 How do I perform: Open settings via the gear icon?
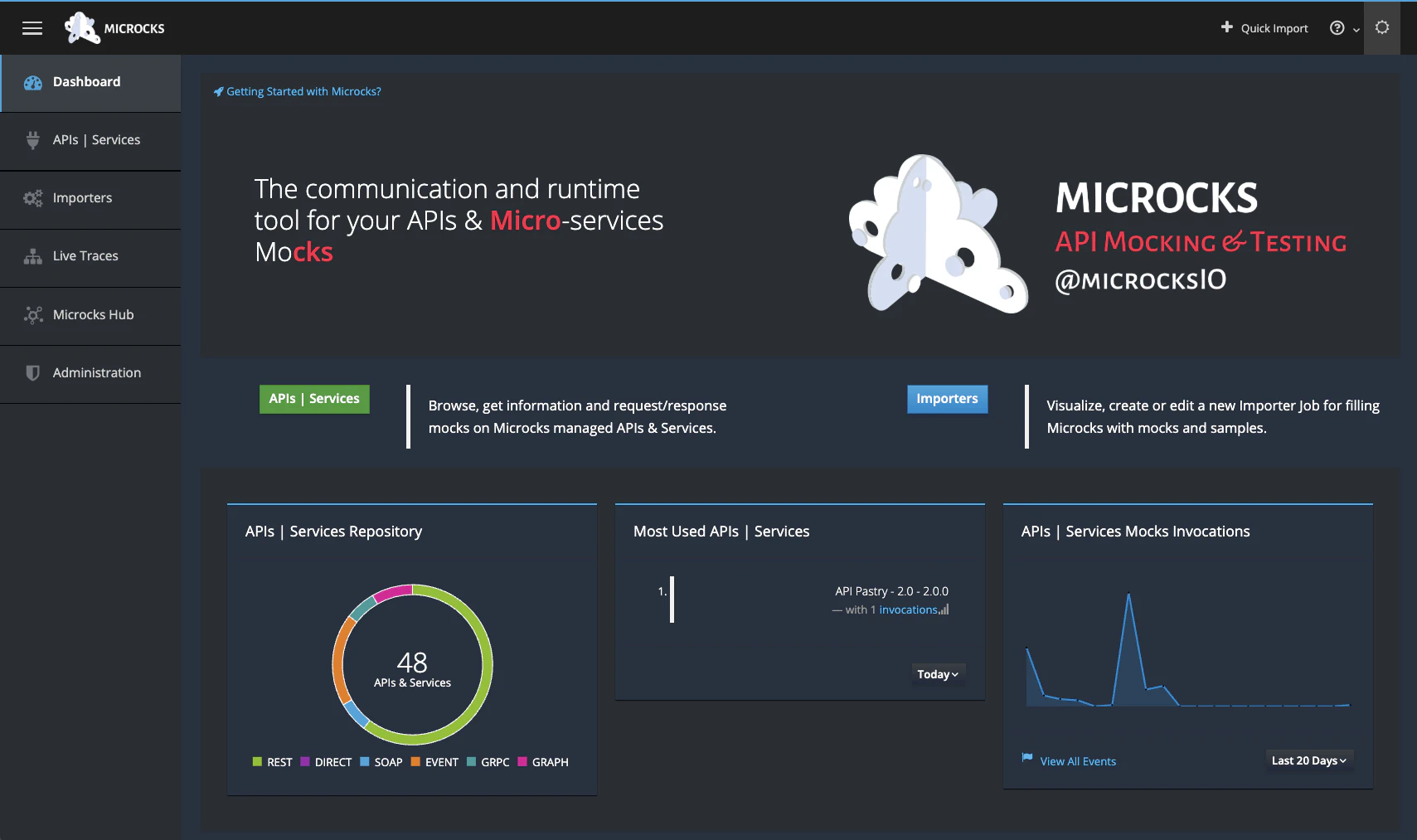click(1381, 27)
